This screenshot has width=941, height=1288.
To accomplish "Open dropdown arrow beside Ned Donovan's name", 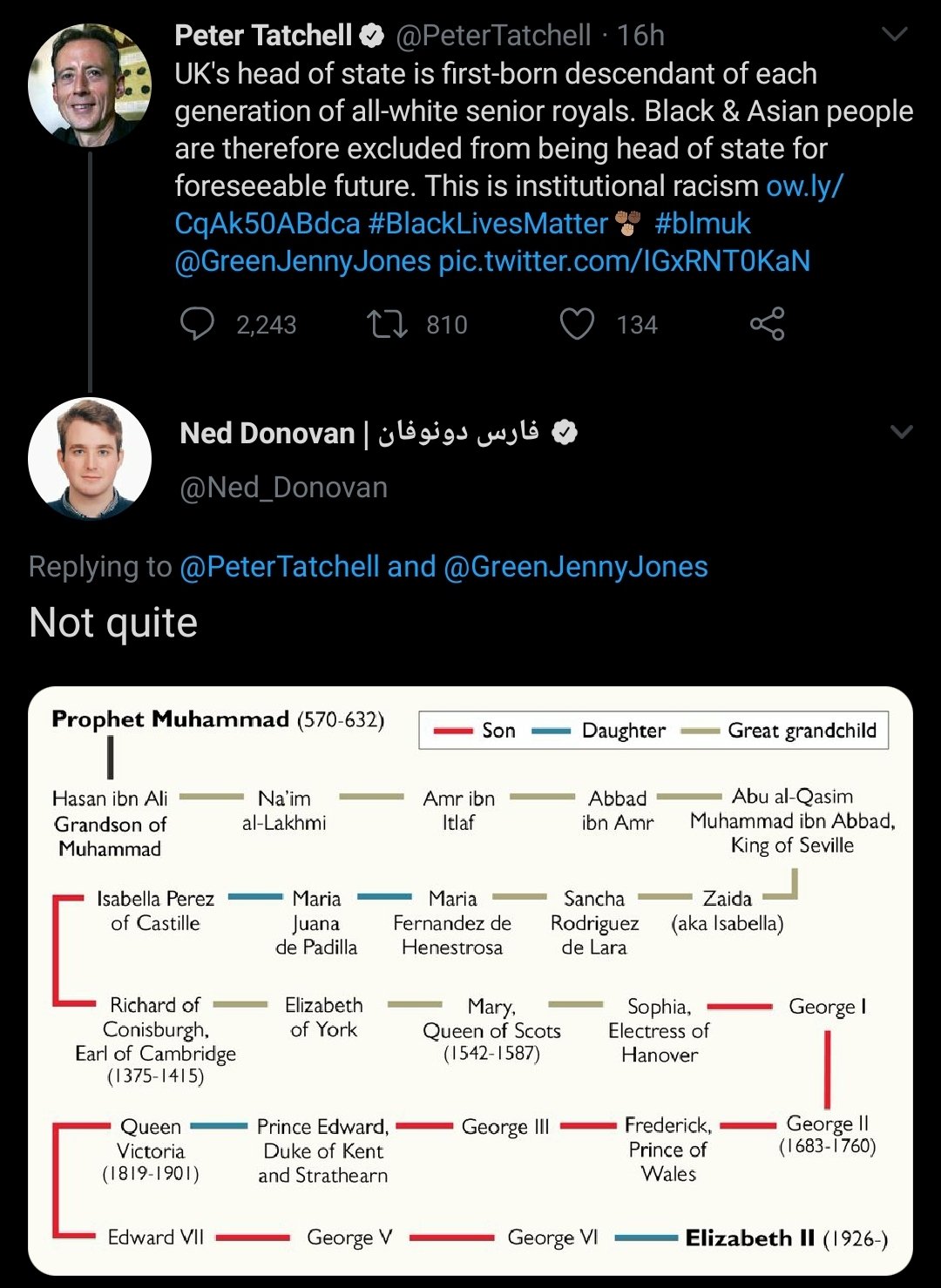I will tap(901, 432).
